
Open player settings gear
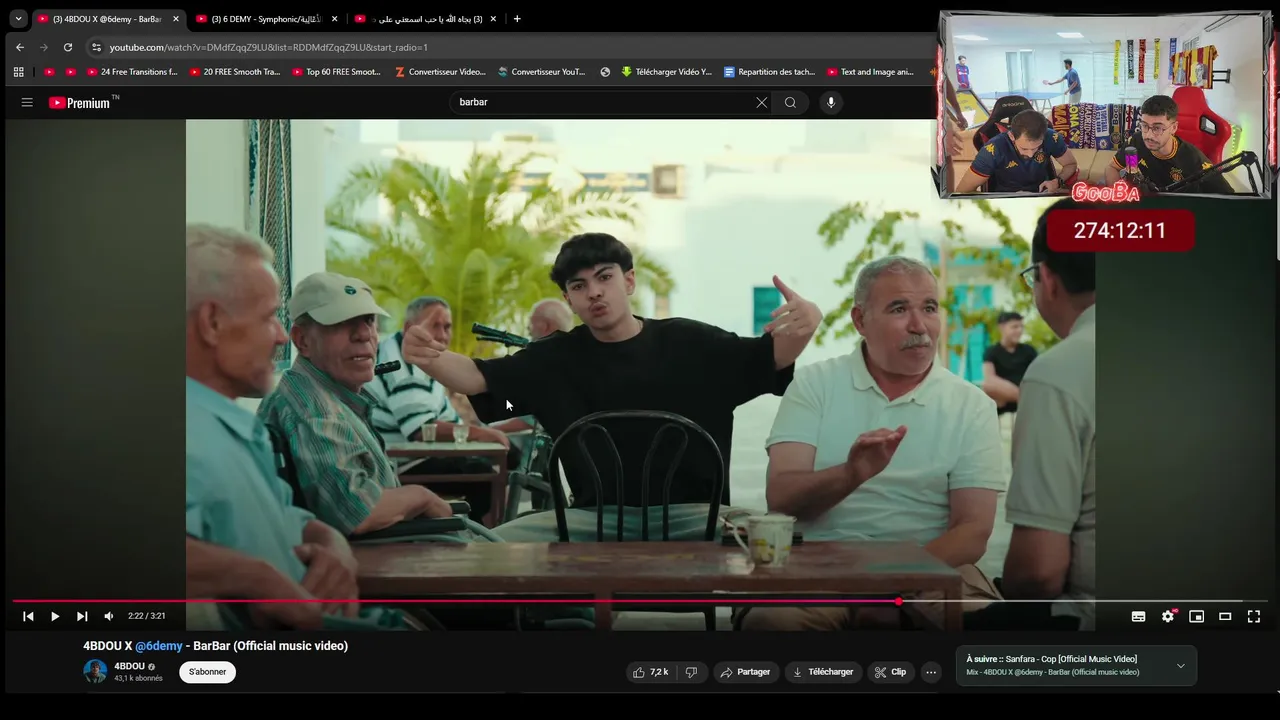[1167, 616]
